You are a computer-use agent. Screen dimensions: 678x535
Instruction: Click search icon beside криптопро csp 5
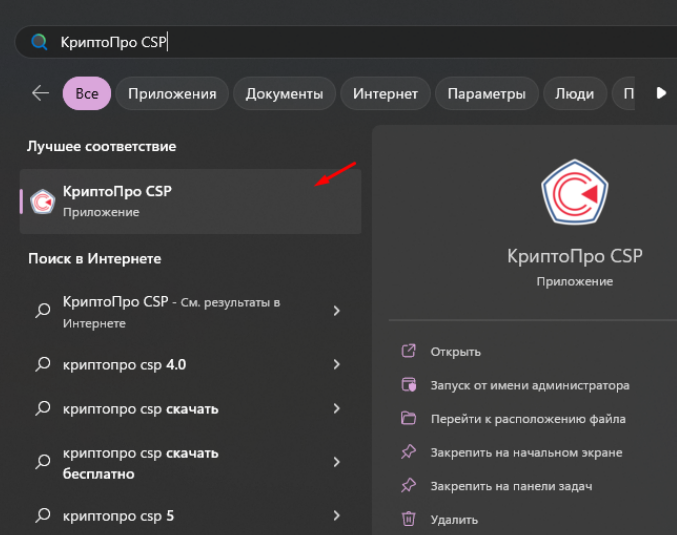pyautogui.click(x=42, y=515)
